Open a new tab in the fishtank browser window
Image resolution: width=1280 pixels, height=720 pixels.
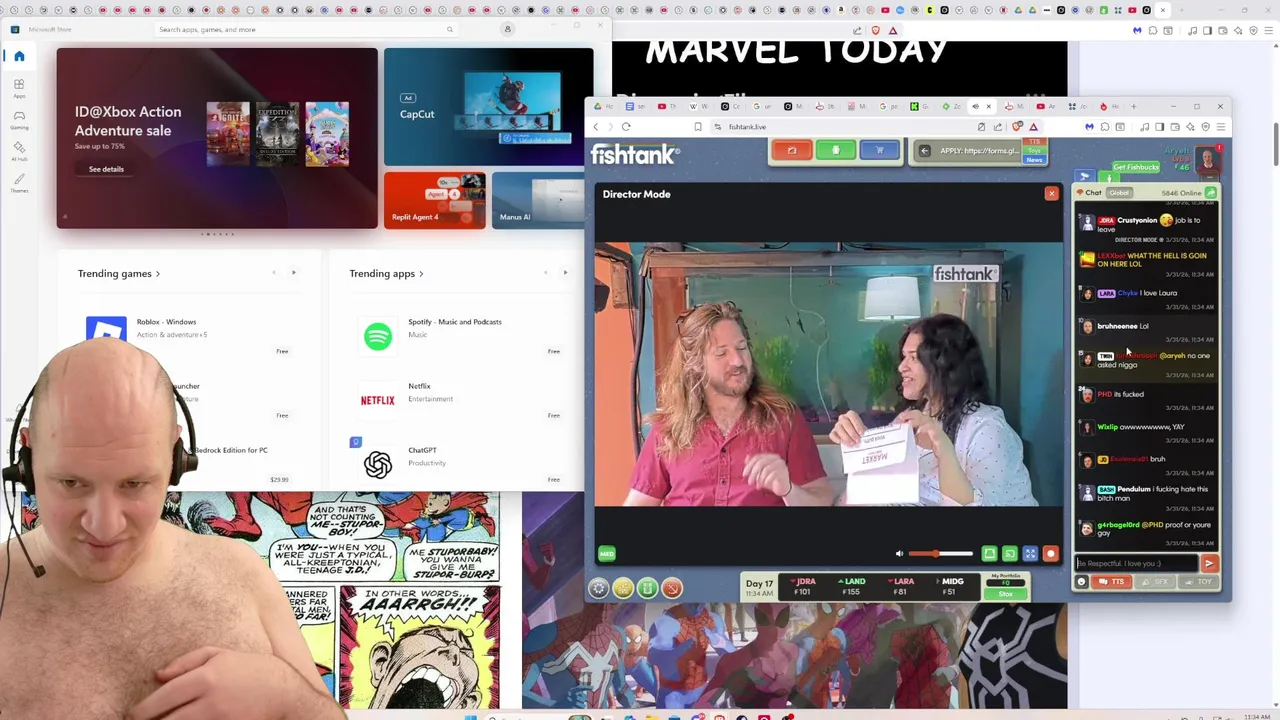pos(1133,106)
